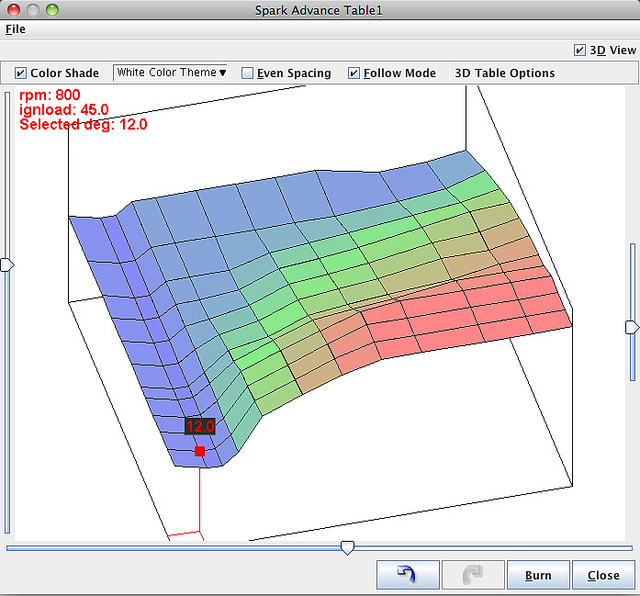The width and height of the screenshot is (640, 596).
Task: Click the 12.0 value label on the surface
Action: point(200,426)
